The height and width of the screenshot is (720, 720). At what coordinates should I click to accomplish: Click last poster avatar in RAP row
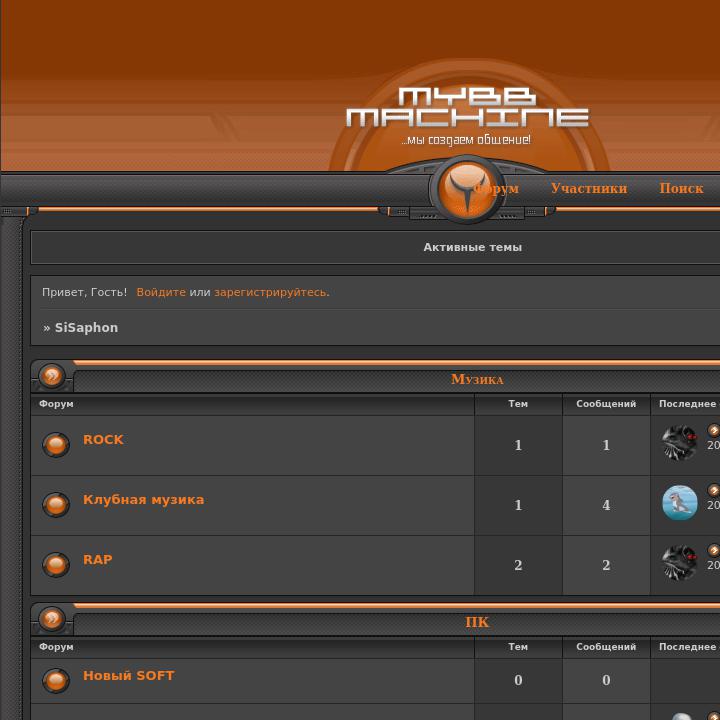[680, 563]
